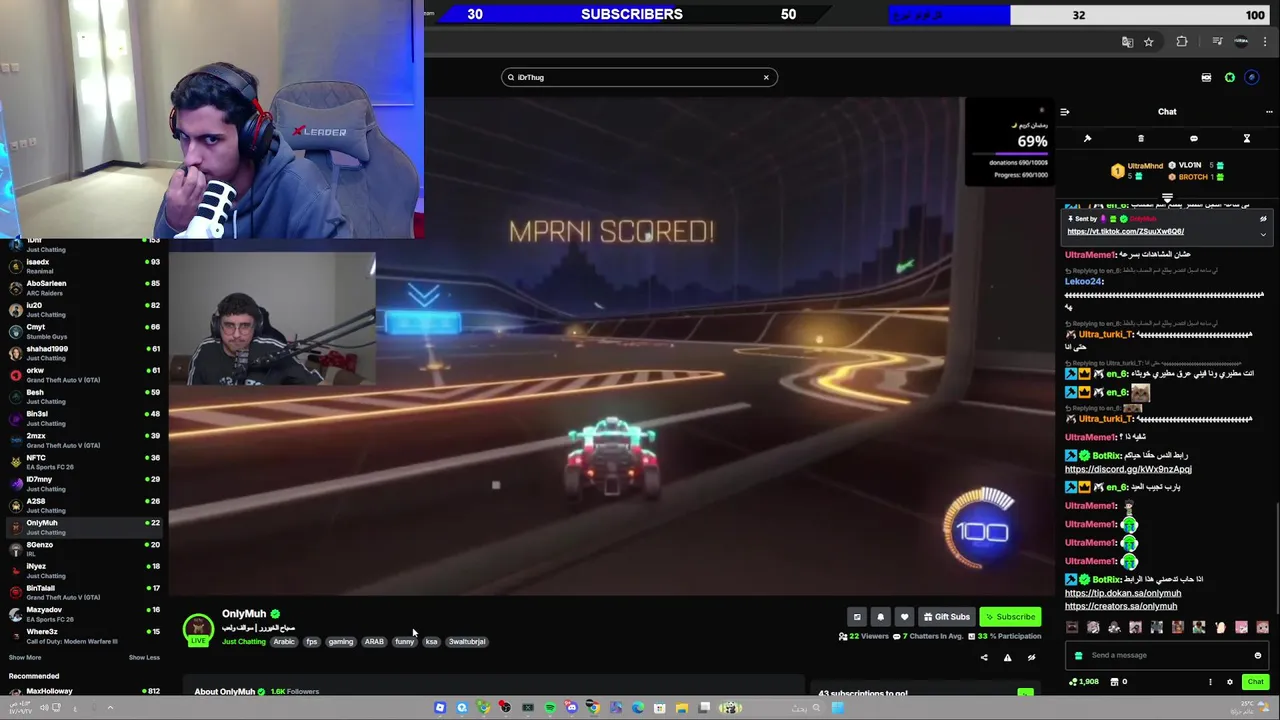Open the MaxHolloway recommended channel
Viewport: 1280px width, 720px height.
pos(84,691)
